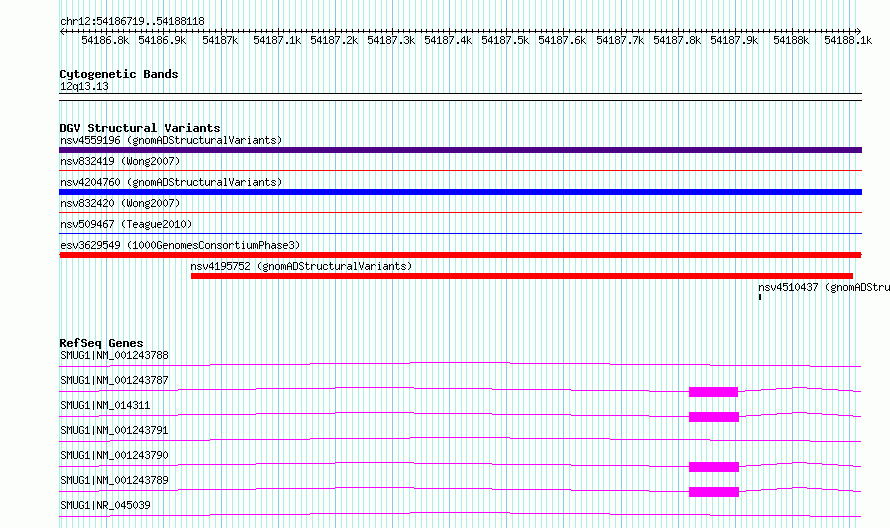
Task: Click the red esv3629549 variant bar
Action: click(460, 255)
